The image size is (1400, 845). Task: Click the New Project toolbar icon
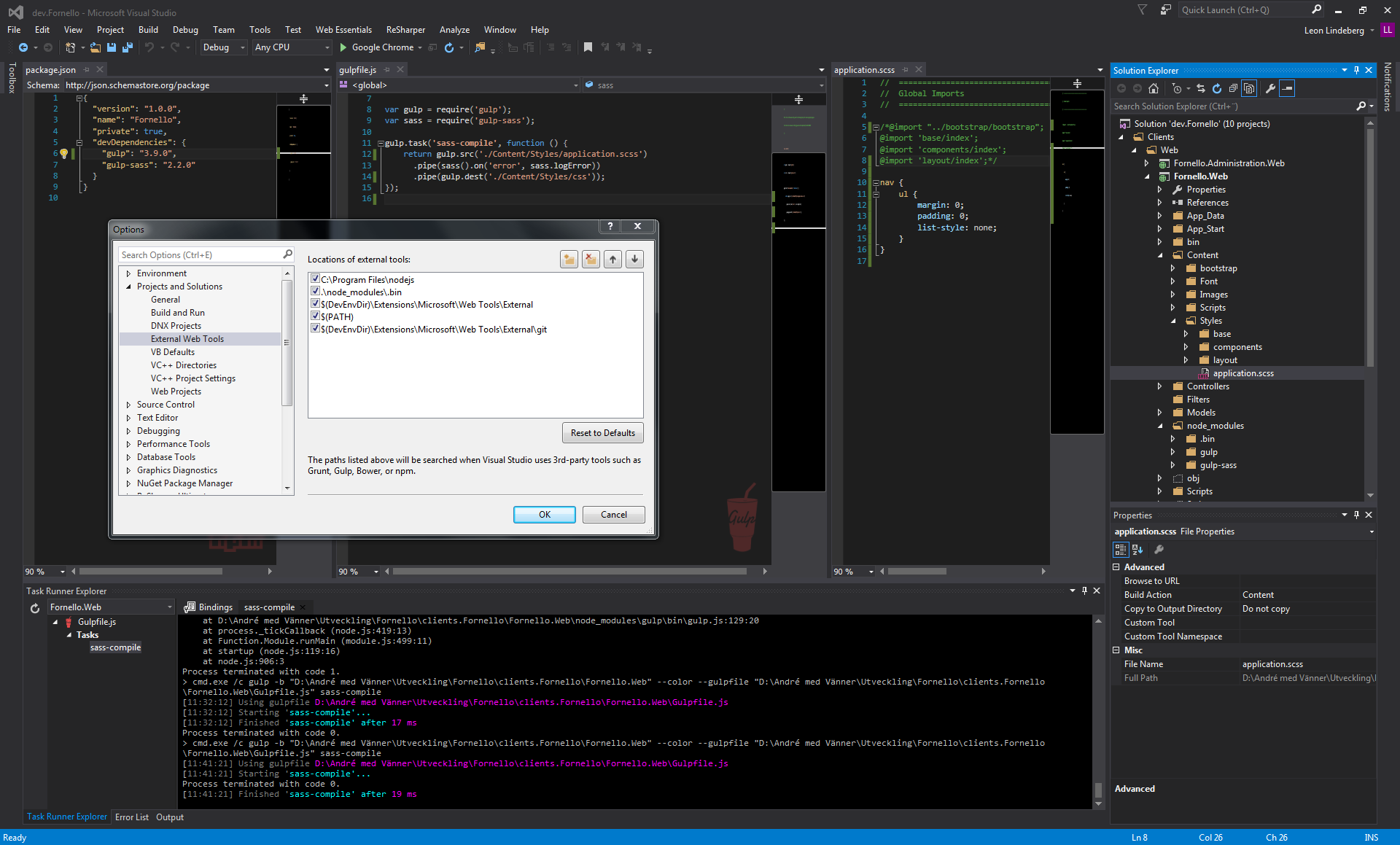(x=71, y=47)
